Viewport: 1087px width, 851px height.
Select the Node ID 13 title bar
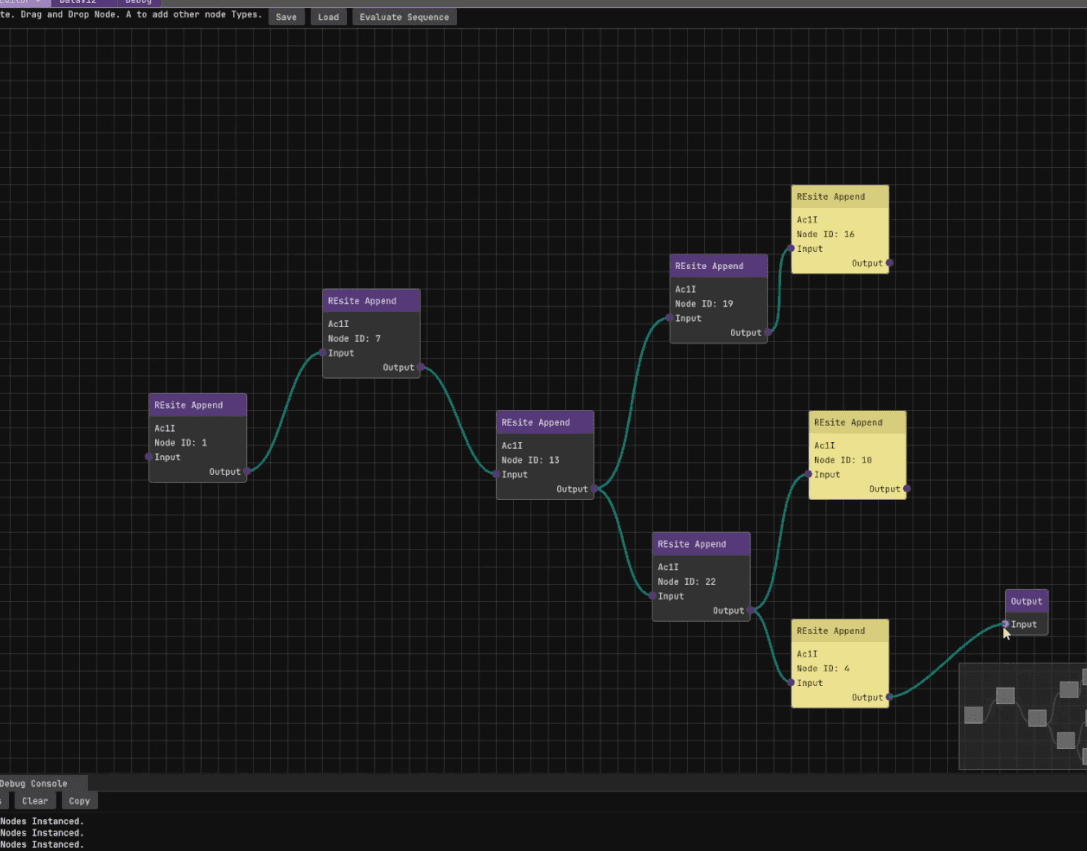(545, 422)
